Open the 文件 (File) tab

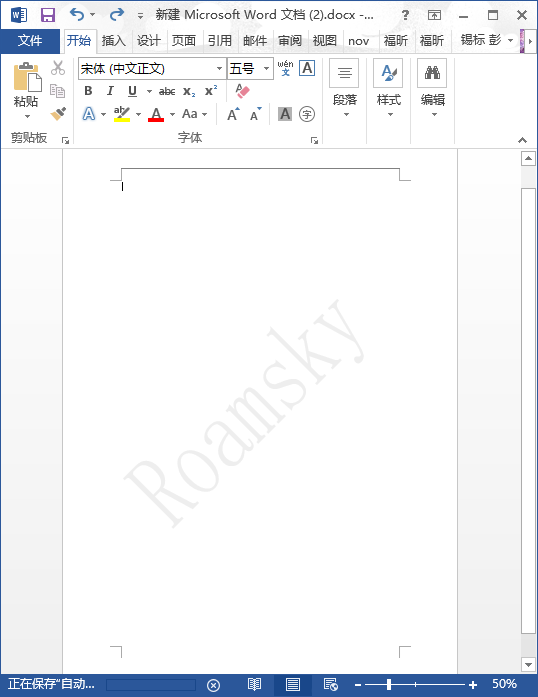(x=30, y=41)
